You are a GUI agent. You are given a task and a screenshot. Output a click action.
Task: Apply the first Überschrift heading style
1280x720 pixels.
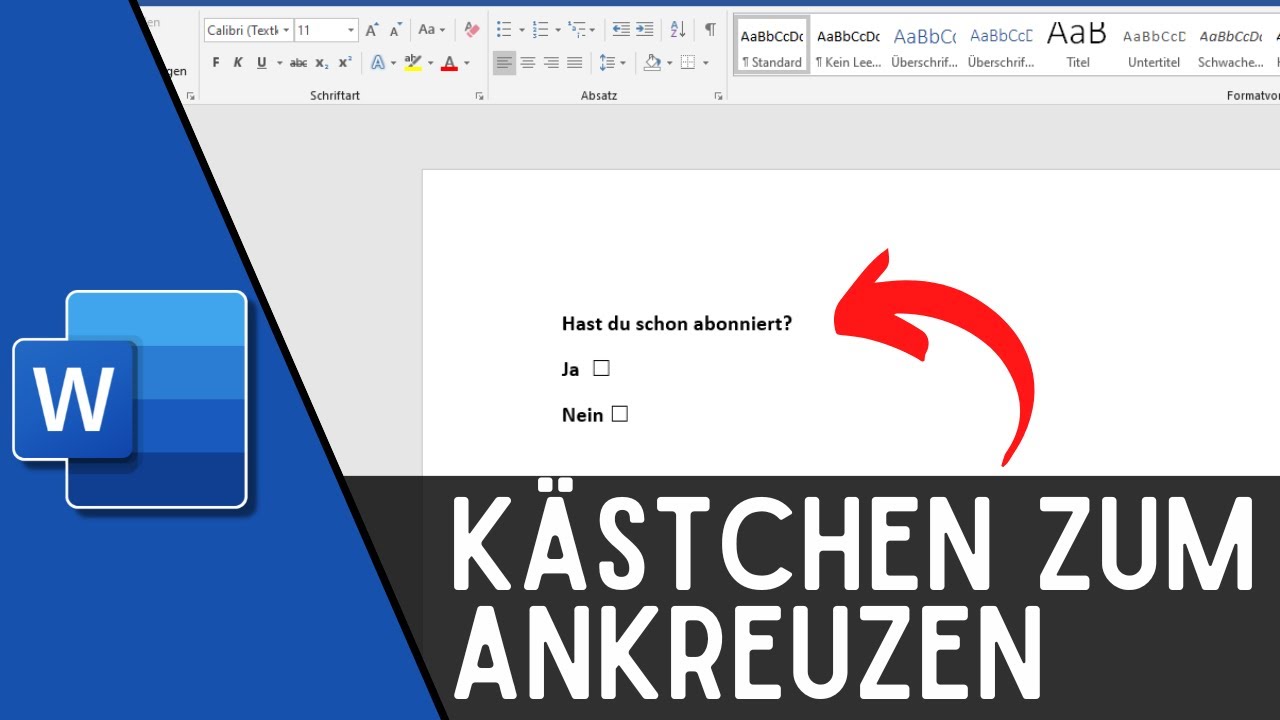(x=924, y=46)
